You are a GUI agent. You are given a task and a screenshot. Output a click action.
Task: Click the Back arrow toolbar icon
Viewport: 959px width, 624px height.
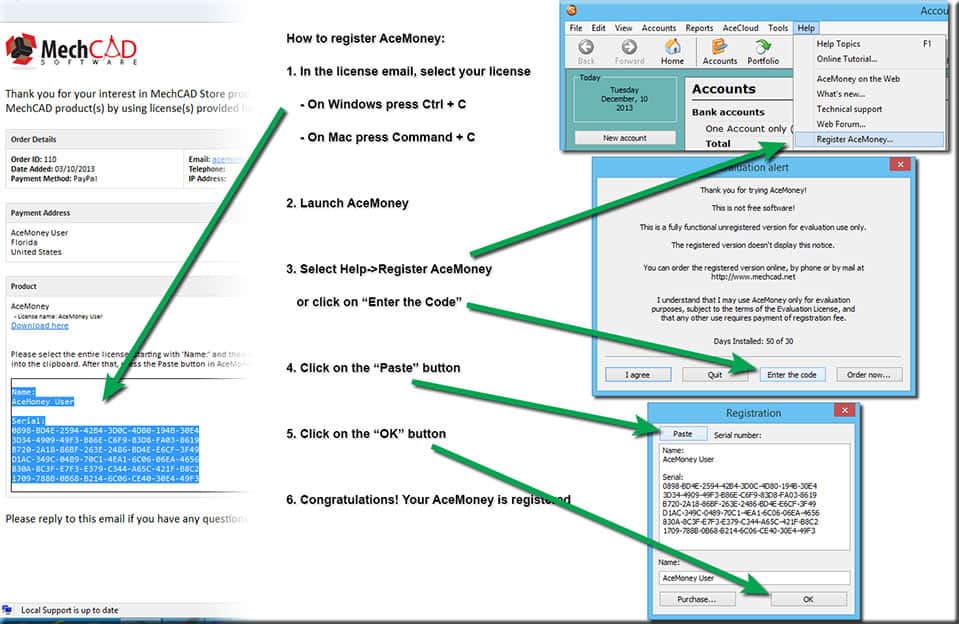pyautogui.click(x=586, y=47)
